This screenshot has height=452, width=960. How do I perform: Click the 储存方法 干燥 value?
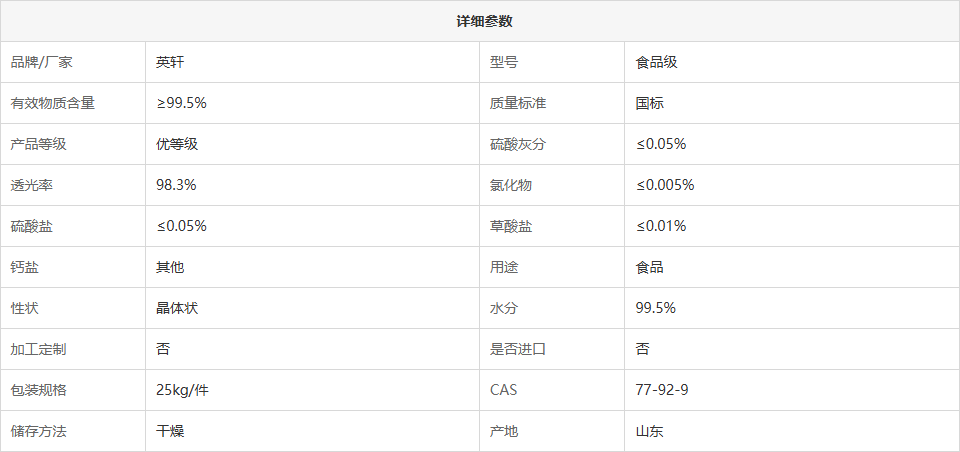[x=170, y=432]
